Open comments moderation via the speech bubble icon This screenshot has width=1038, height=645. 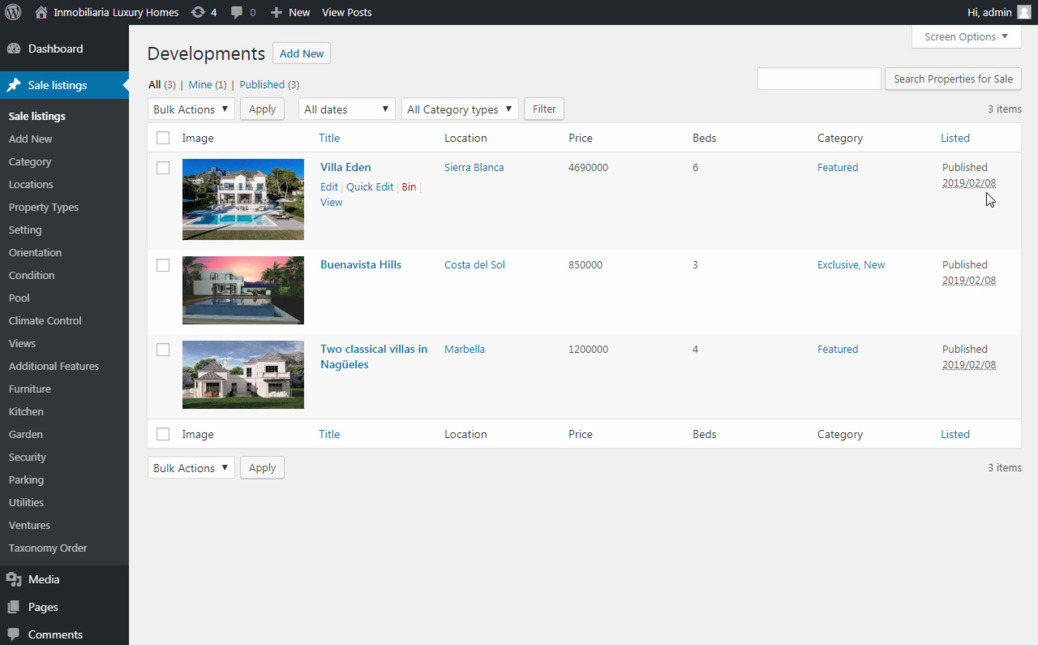tap(239, 12)
